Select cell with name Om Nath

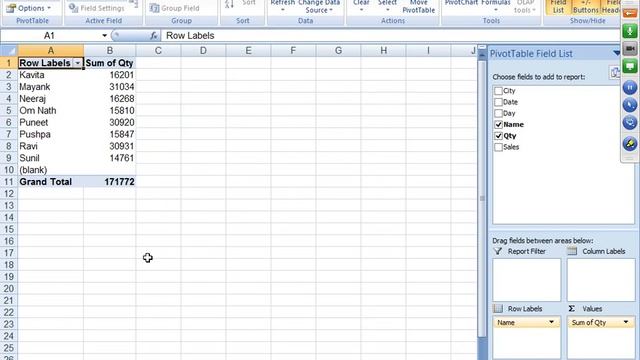pos(51,111)
